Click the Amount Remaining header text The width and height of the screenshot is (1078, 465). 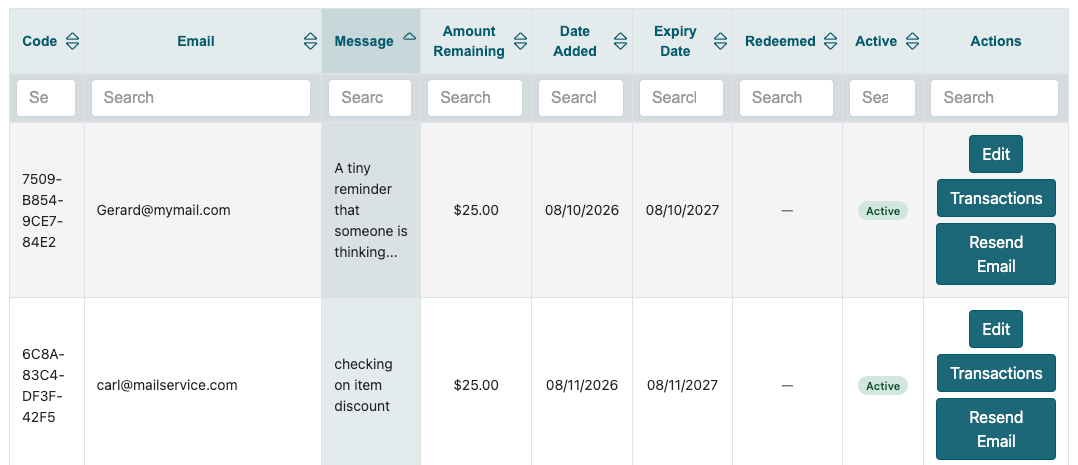pos(470,41)
